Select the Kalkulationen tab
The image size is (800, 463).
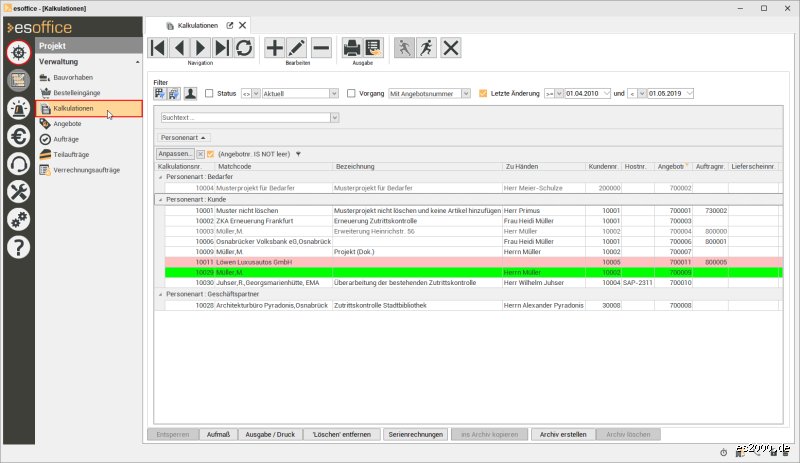197,26
